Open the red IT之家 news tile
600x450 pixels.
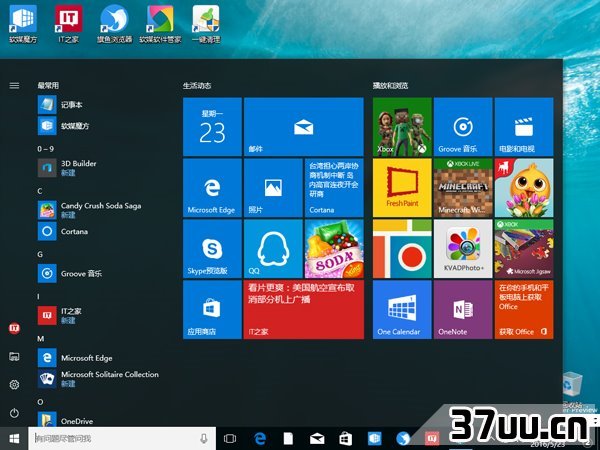304,310
